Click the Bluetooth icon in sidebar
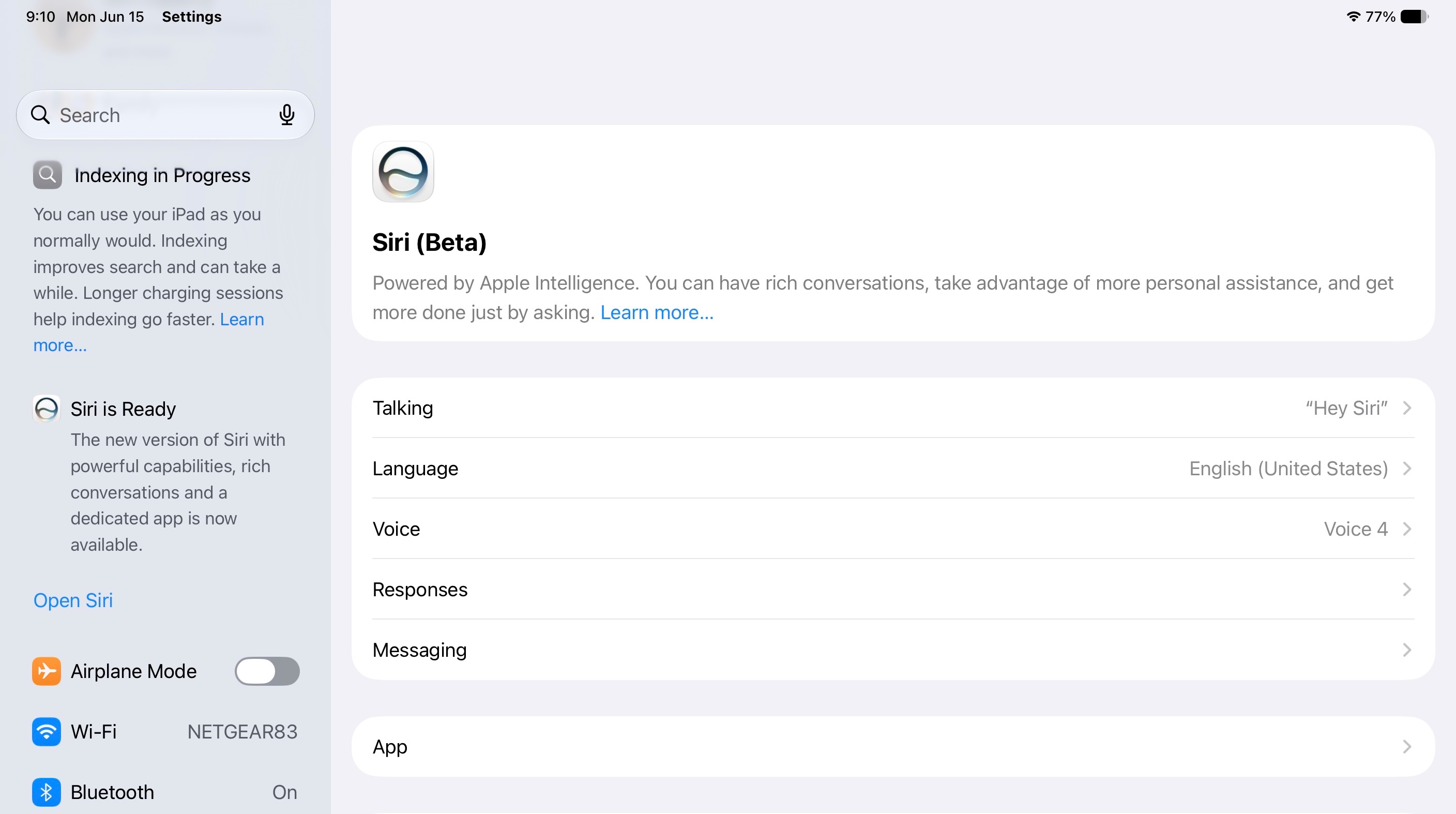 click(x=47, y=792)
